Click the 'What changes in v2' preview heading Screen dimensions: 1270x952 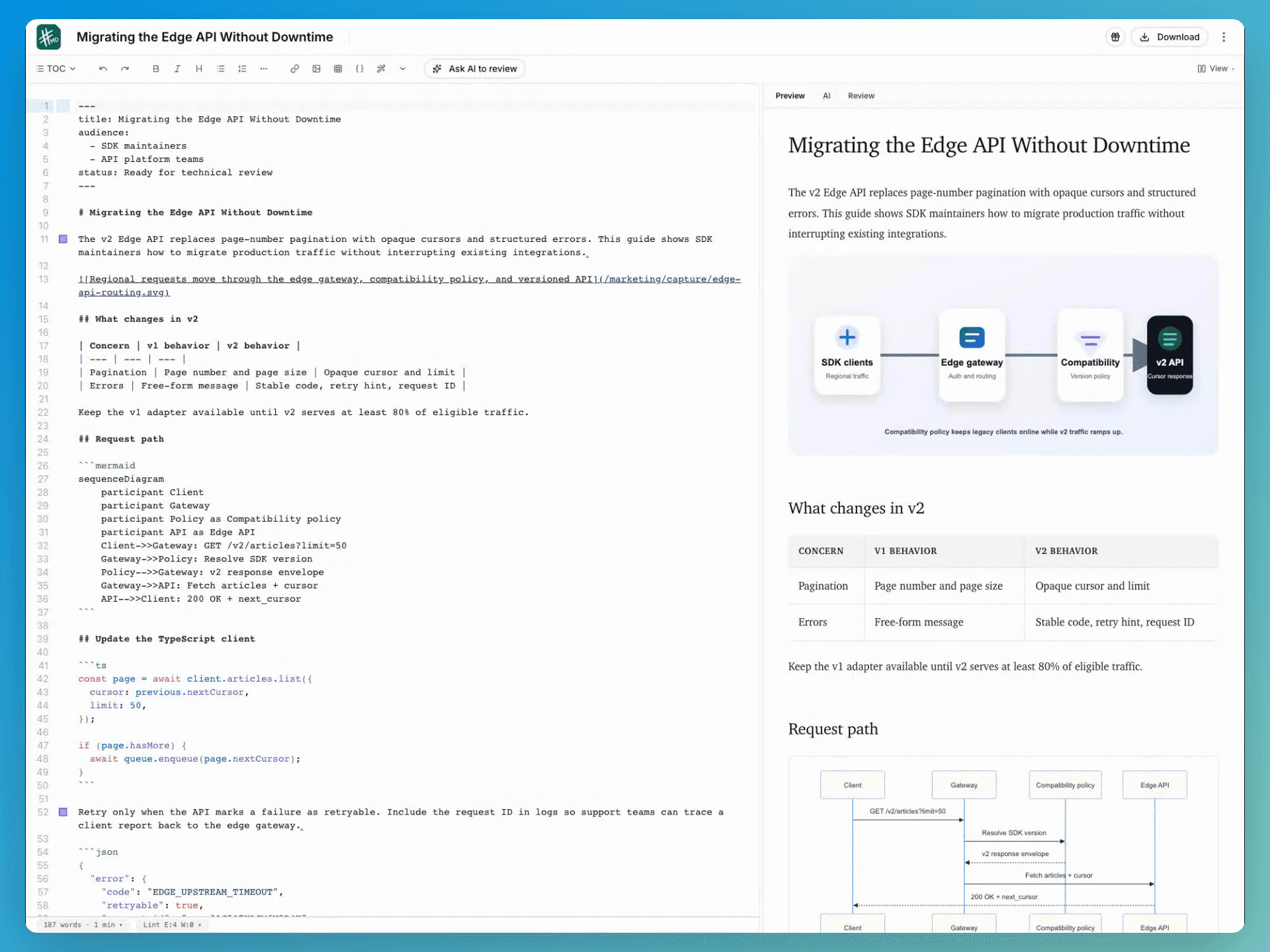(856, 508)
